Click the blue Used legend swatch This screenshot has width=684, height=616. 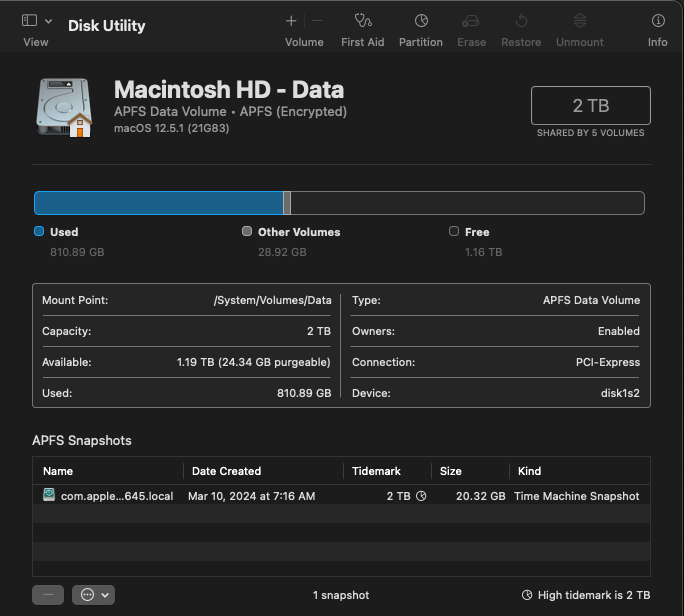click(39, 231)
